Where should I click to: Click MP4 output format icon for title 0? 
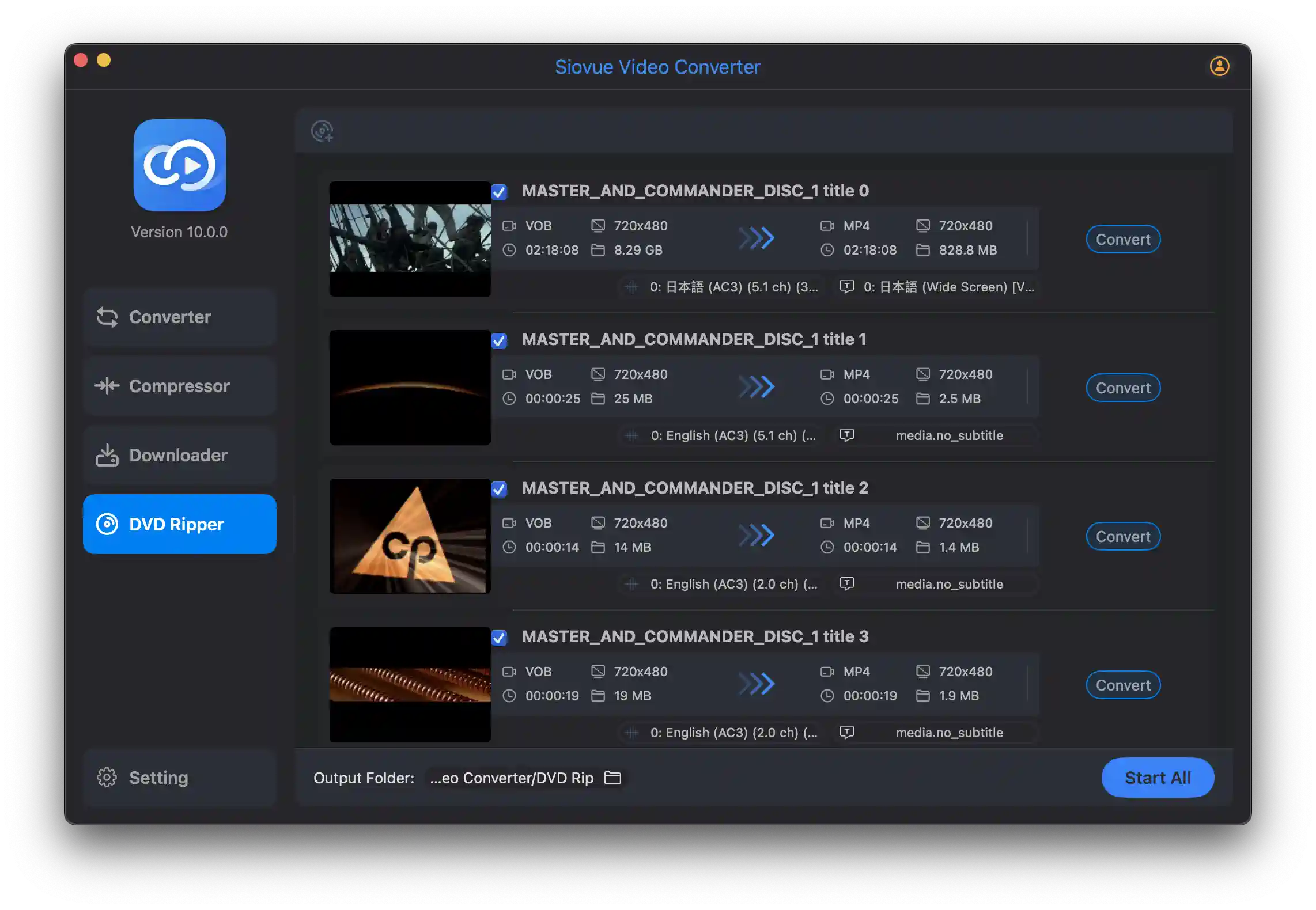827,226
